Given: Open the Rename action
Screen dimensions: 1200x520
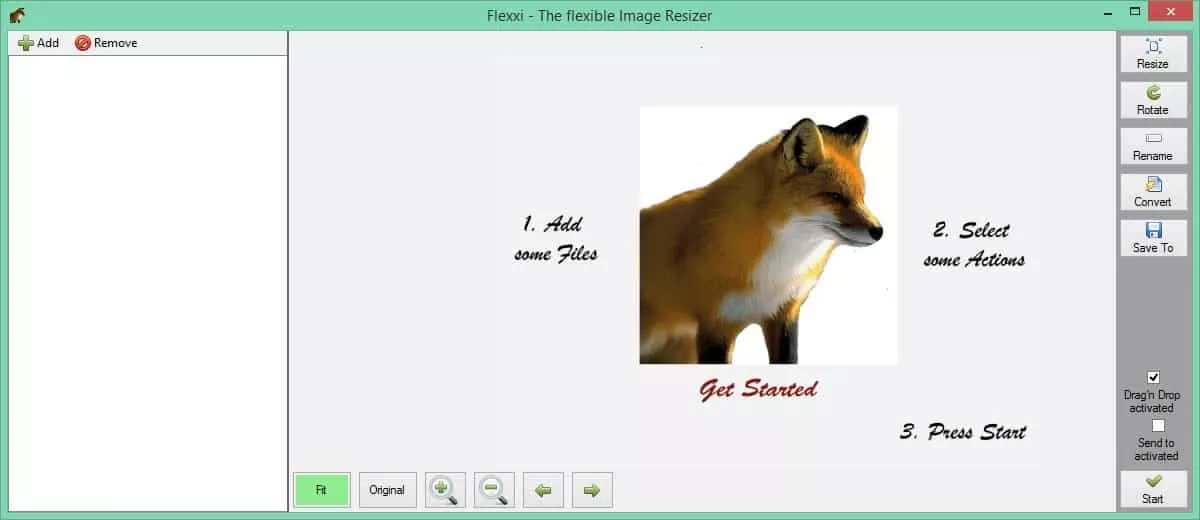Looking at the screenshot, I should tap(1153, 146).
